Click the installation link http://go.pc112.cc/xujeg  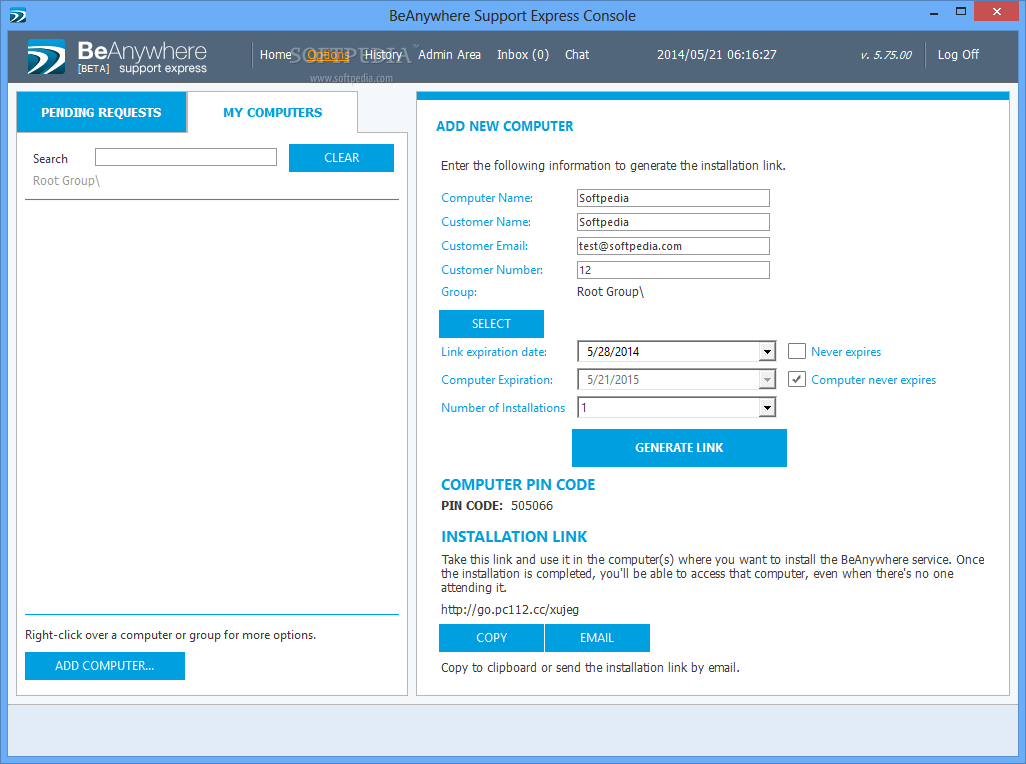510,610
